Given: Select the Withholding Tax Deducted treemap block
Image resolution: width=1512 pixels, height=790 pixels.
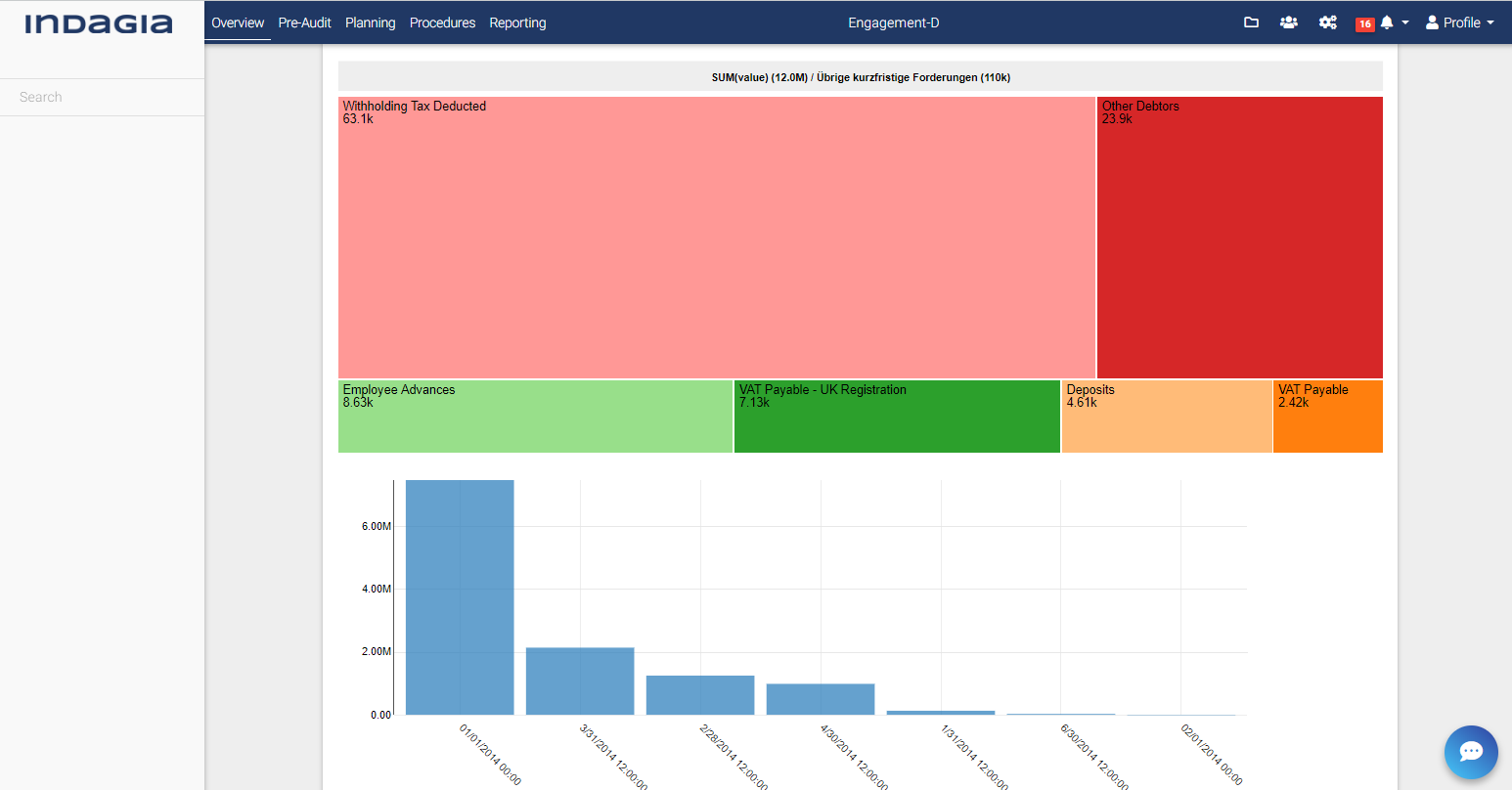Looking at the screenshot, I should (716, 238).
